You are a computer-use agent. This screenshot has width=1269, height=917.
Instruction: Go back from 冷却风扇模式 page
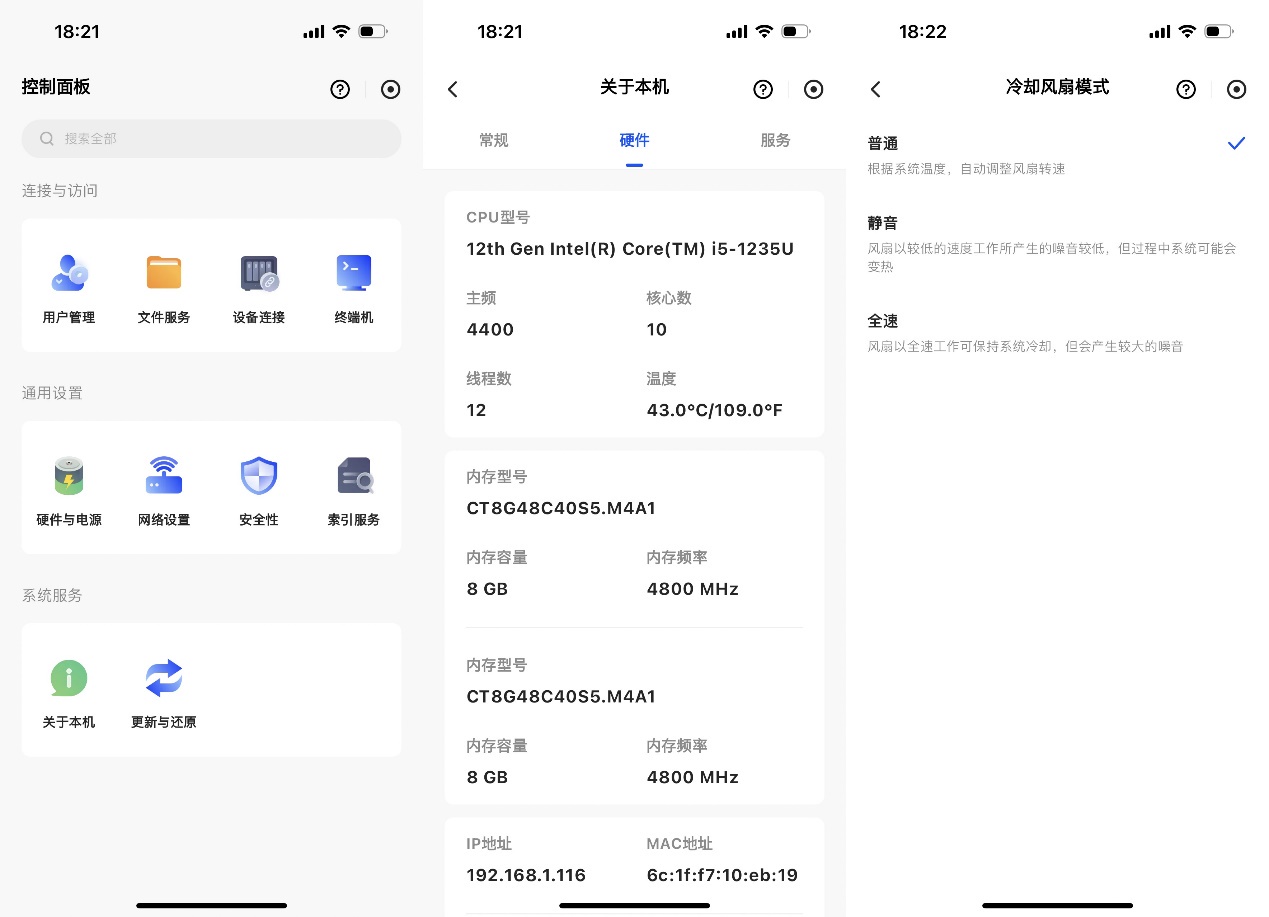point(876,90)
